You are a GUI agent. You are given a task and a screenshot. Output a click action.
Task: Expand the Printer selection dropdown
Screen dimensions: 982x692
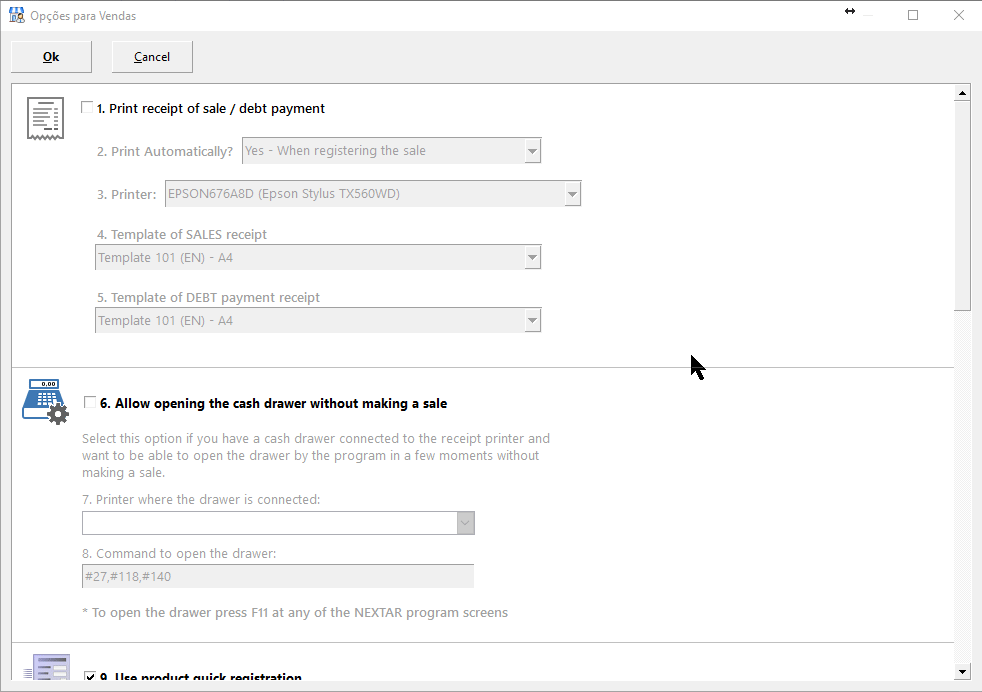572,194
